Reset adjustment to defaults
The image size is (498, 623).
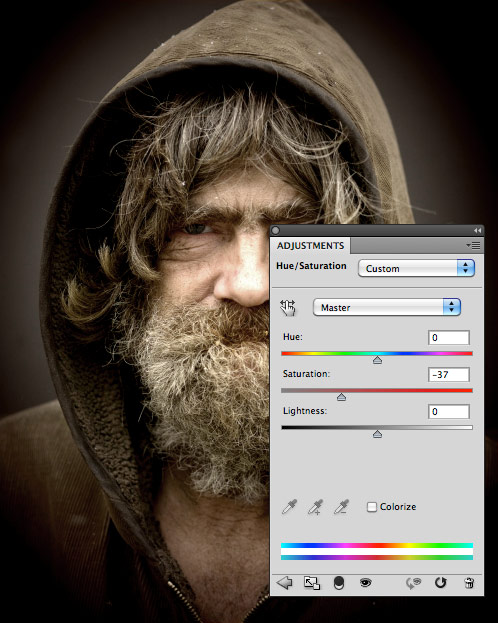coord(440,583)
